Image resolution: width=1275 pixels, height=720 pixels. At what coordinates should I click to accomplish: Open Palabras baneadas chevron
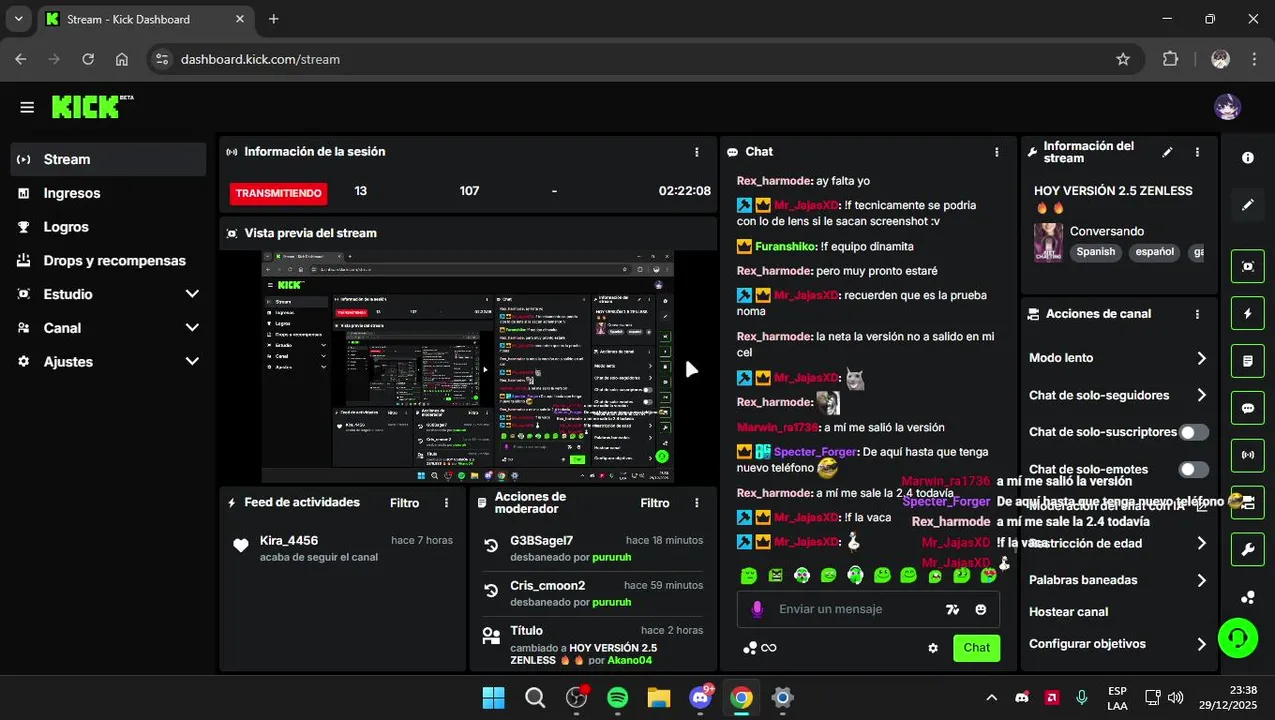(x=1201, y=580)
